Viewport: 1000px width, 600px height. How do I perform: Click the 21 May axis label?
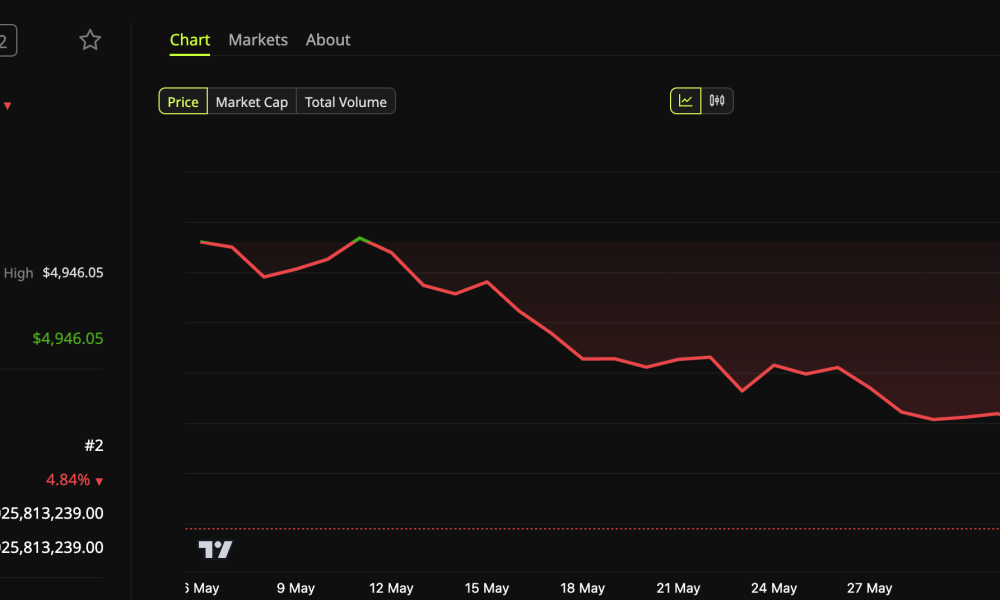pyautogui.click(x=678, y=588)
